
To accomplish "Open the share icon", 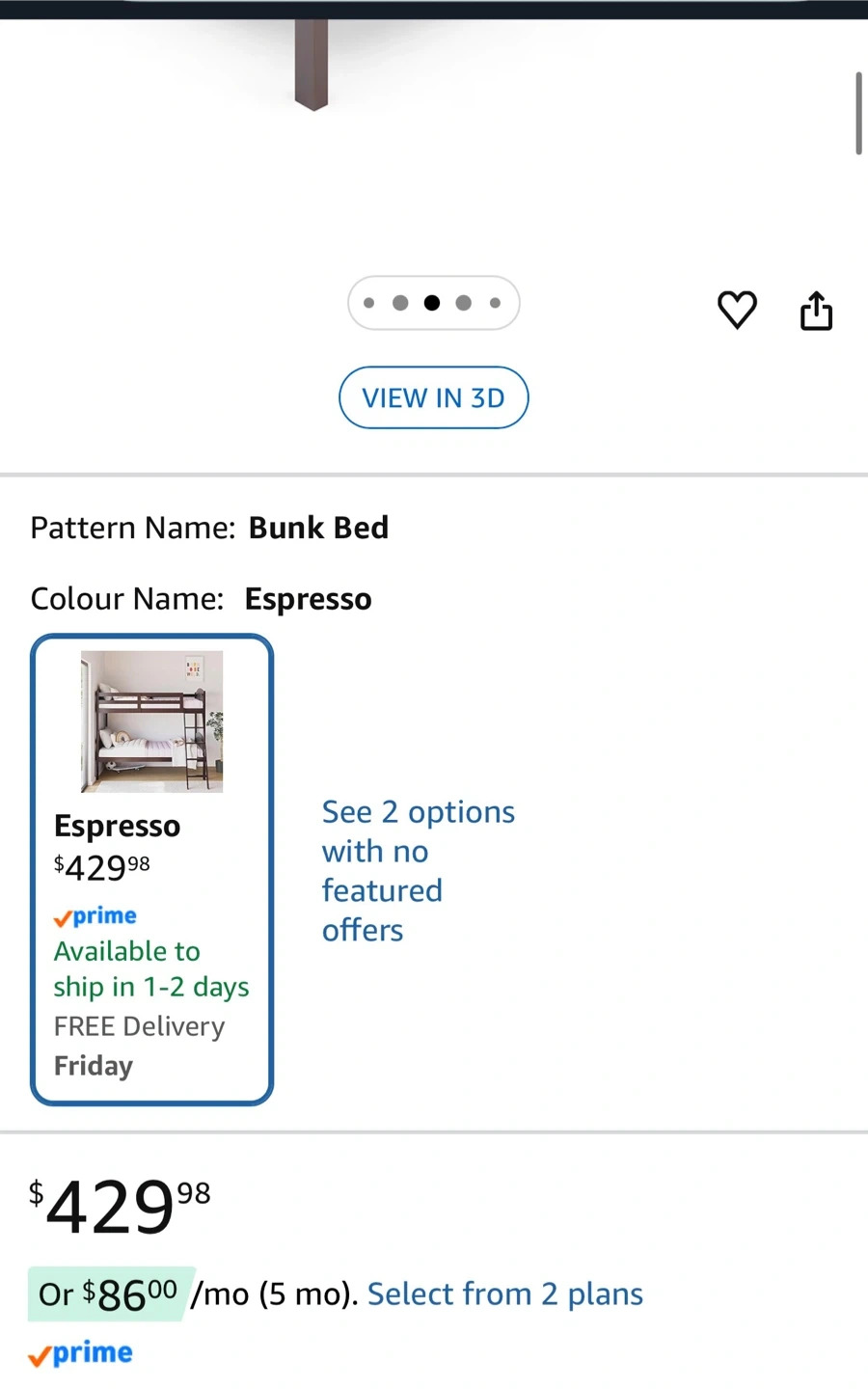I will point(816,311).
